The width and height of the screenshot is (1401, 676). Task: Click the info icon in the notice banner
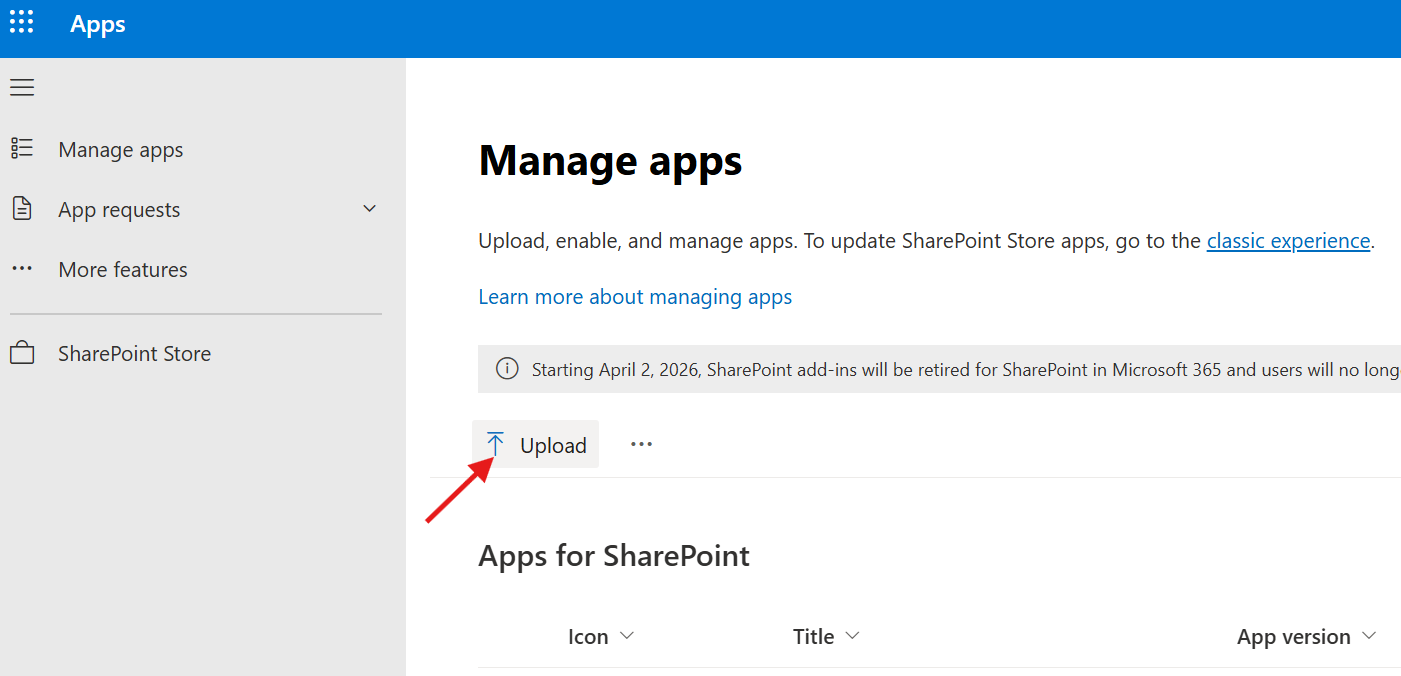[508, 369]
